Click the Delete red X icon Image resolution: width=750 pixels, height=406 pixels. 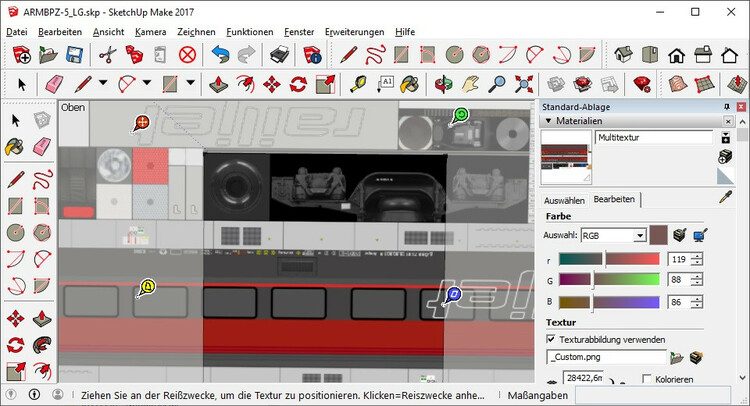(188, 55)
